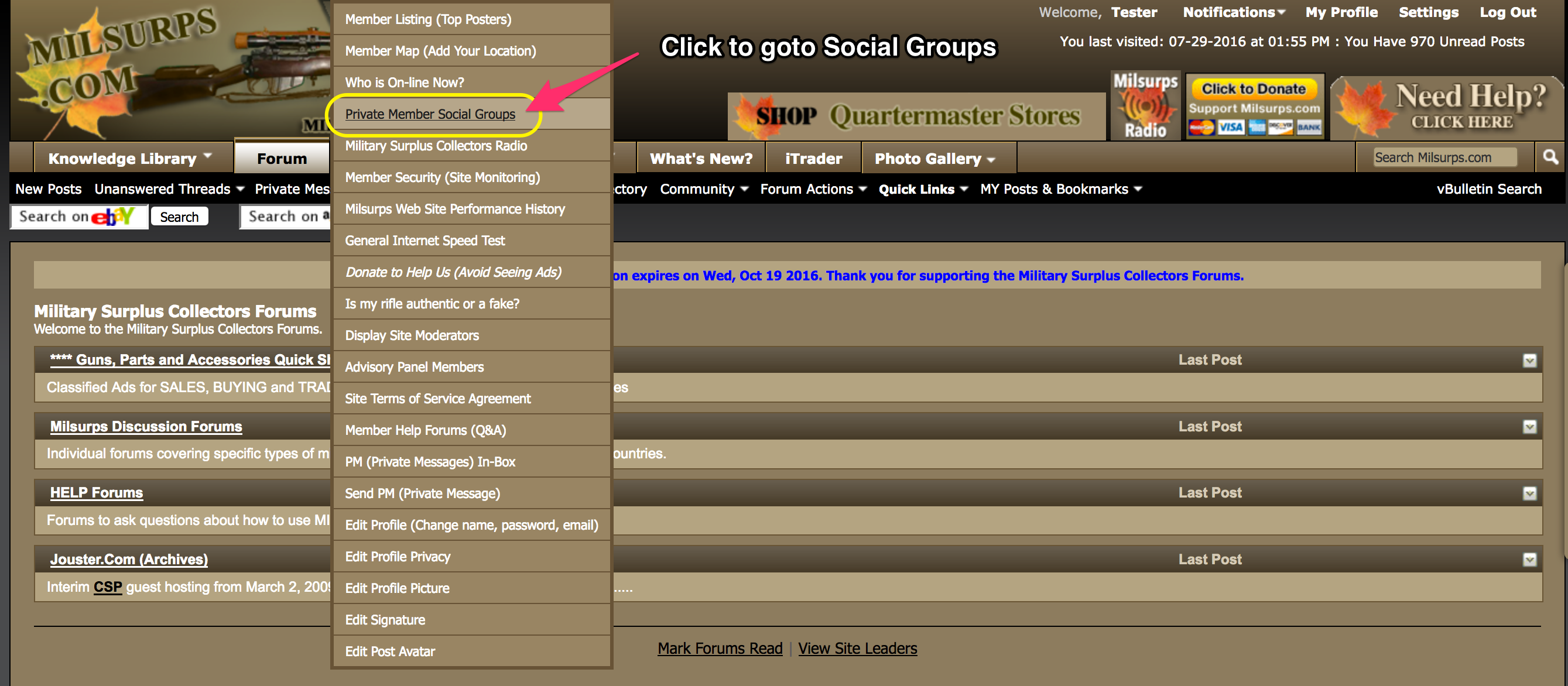Open the Notifications dropdown
Screen dimensions: 1568x686
pos(1233,12)
